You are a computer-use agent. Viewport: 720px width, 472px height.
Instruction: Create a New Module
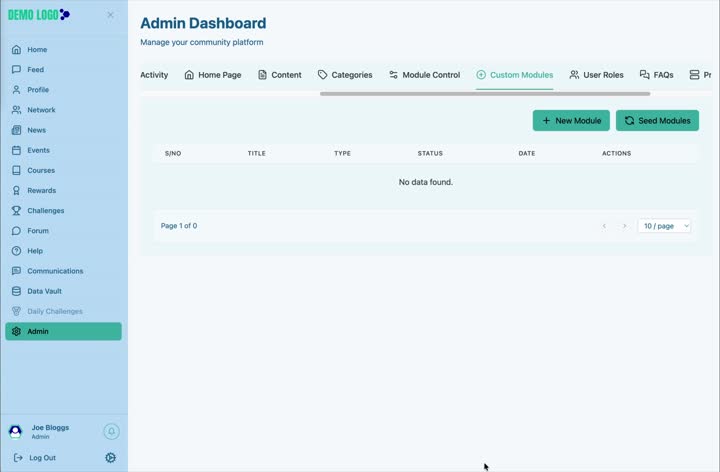[x=571, y=121]
